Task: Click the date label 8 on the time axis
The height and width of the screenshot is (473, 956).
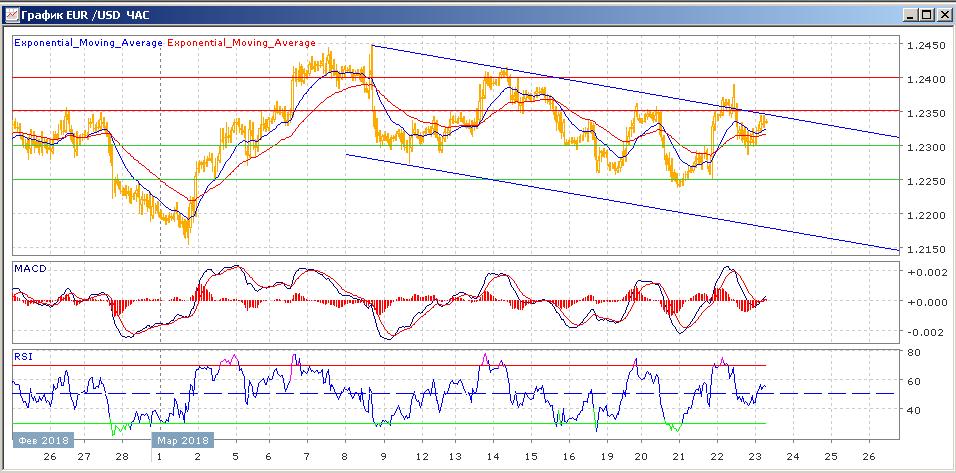Action: [x=344, y=457]
